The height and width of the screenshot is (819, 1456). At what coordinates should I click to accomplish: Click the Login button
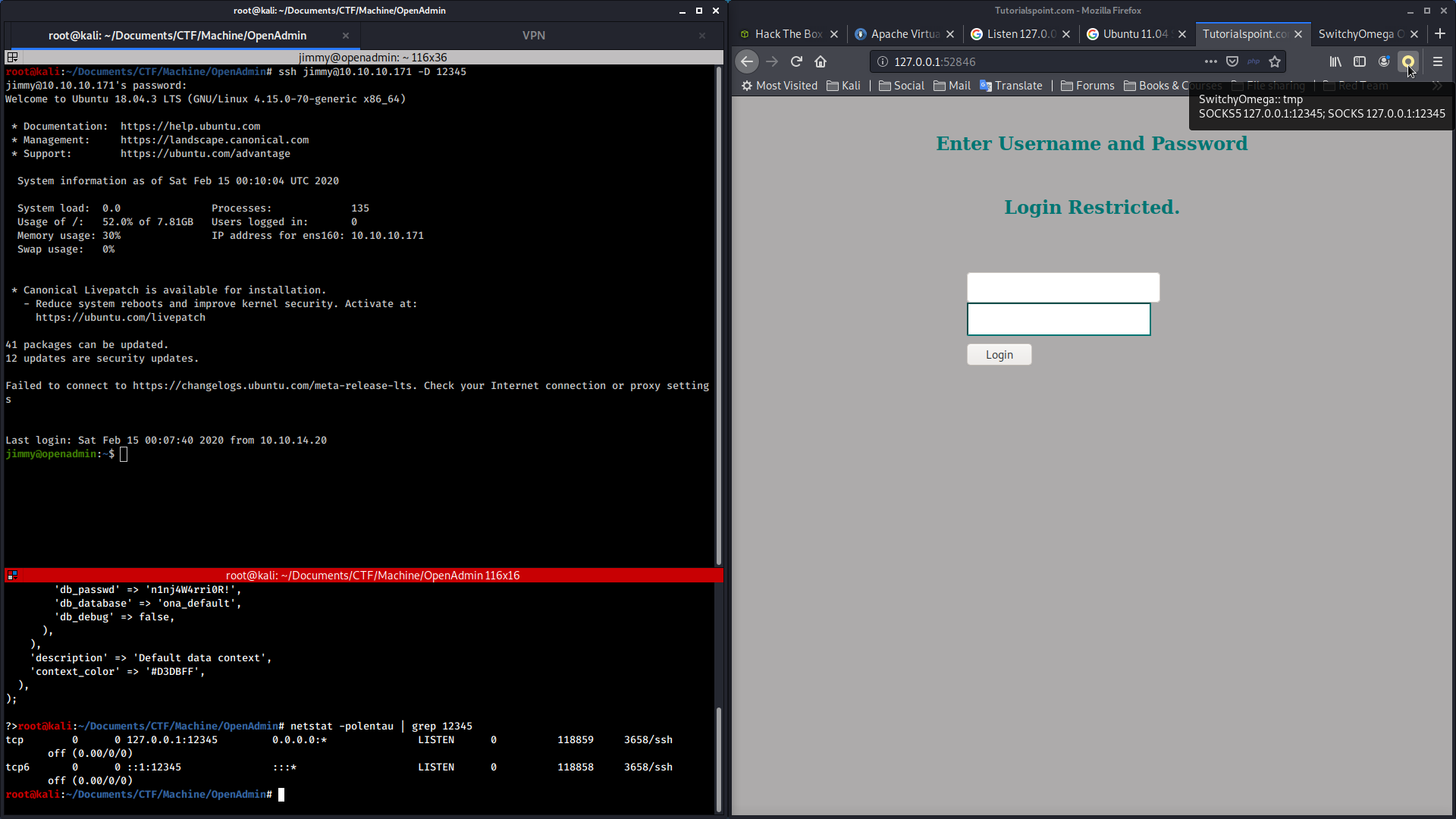pos(999,355)
